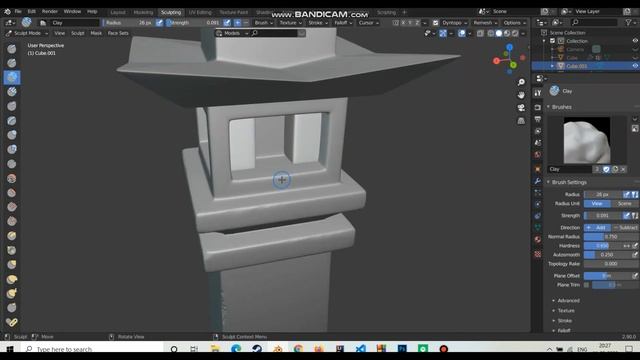Collapse the Brush Settings panel
This screenshot has width=640, height=360.
tap(569, 182)
